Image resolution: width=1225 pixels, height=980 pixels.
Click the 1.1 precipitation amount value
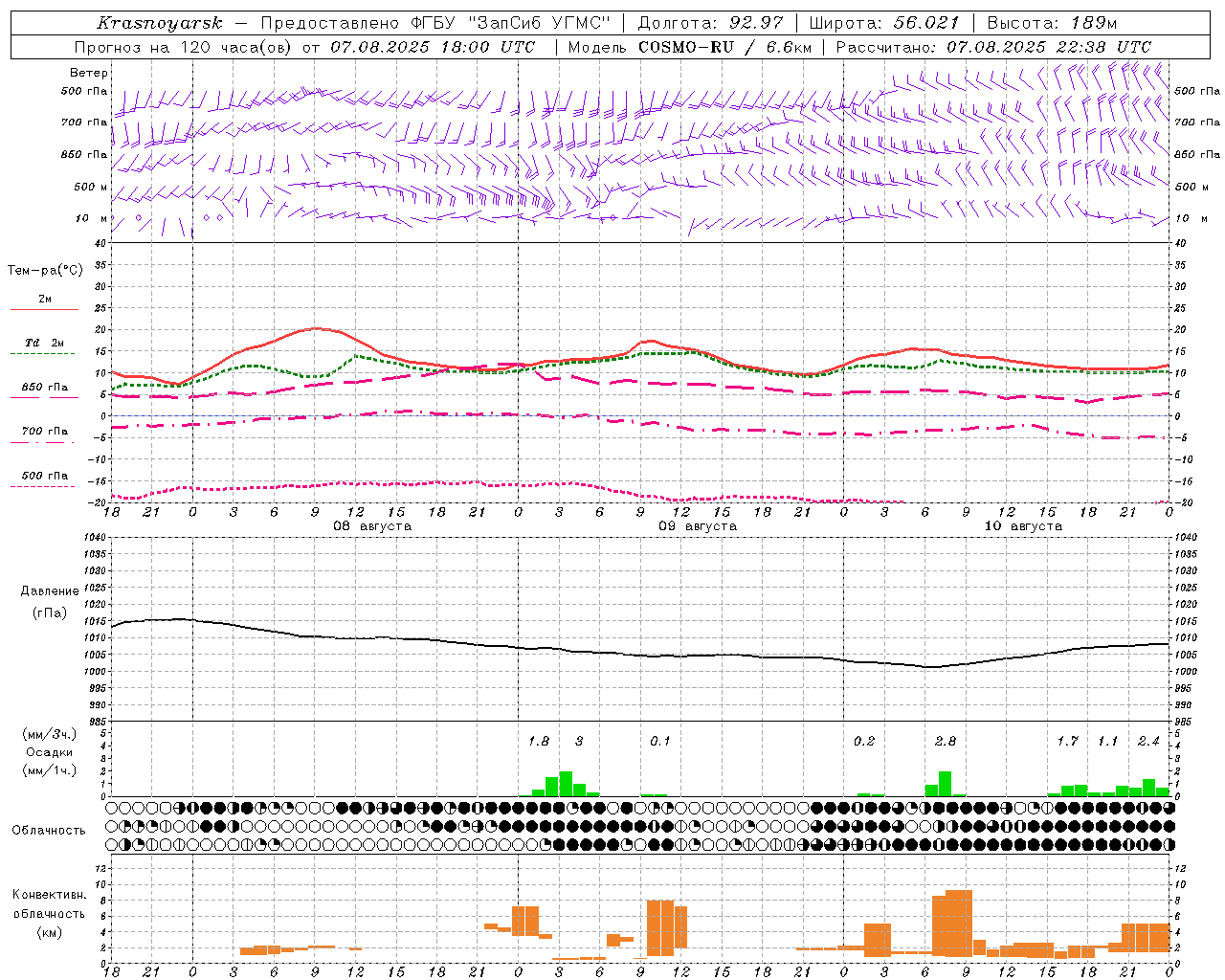click(x=1108, y=742)
